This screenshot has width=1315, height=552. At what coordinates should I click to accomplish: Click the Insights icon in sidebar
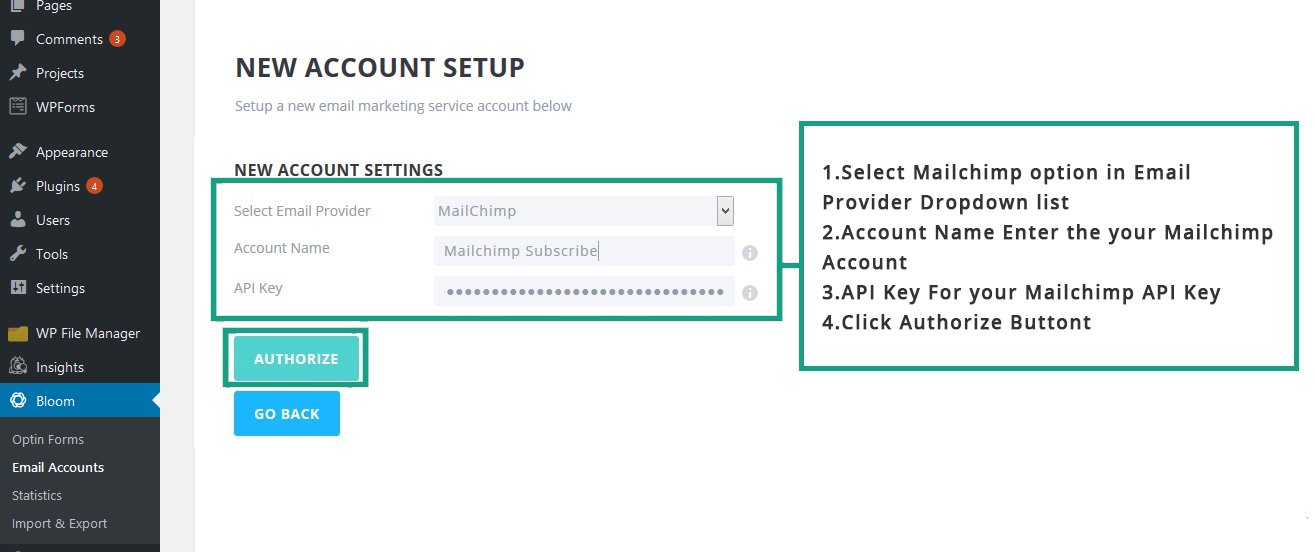point(18,367)
